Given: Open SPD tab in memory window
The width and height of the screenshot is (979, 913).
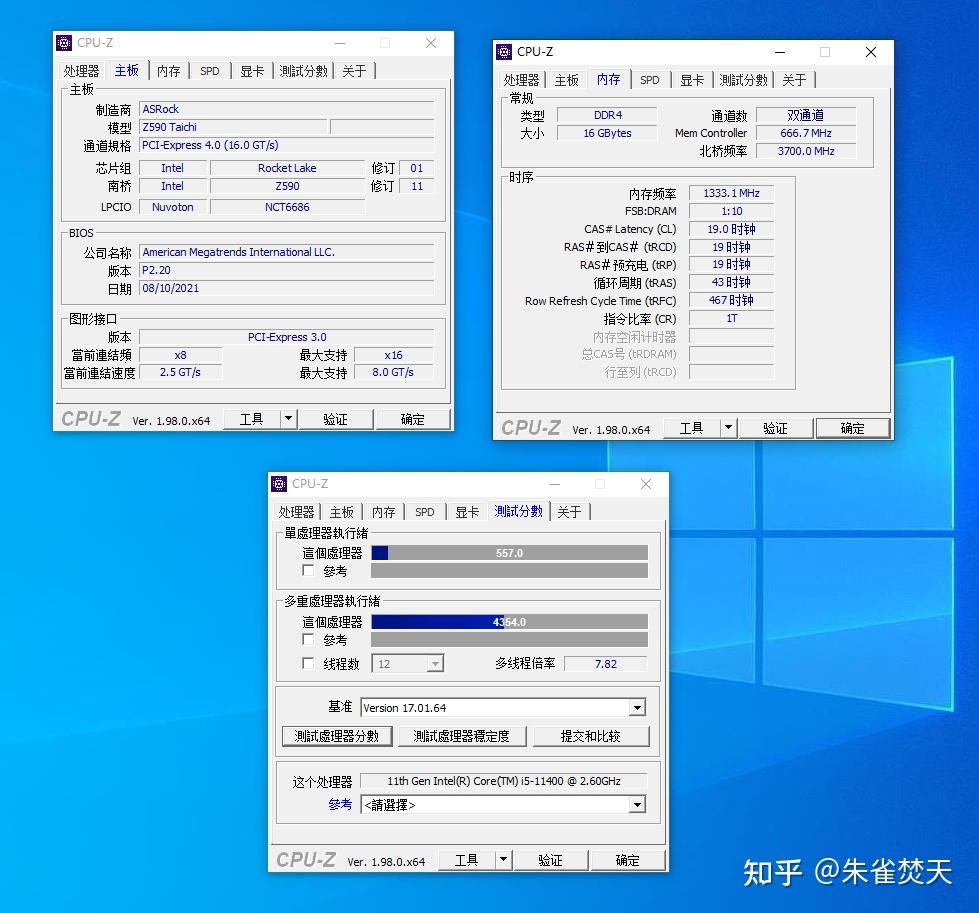Looking at the screenshot, I should click(x=649, y=80).
